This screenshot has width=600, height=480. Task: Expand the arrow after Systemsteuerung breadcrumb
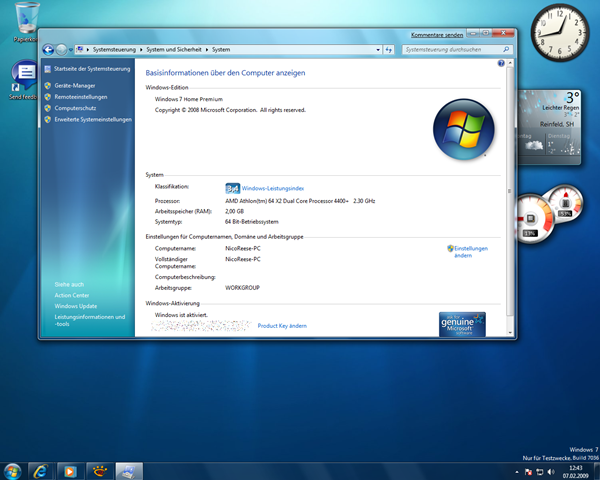pos(141,50)
